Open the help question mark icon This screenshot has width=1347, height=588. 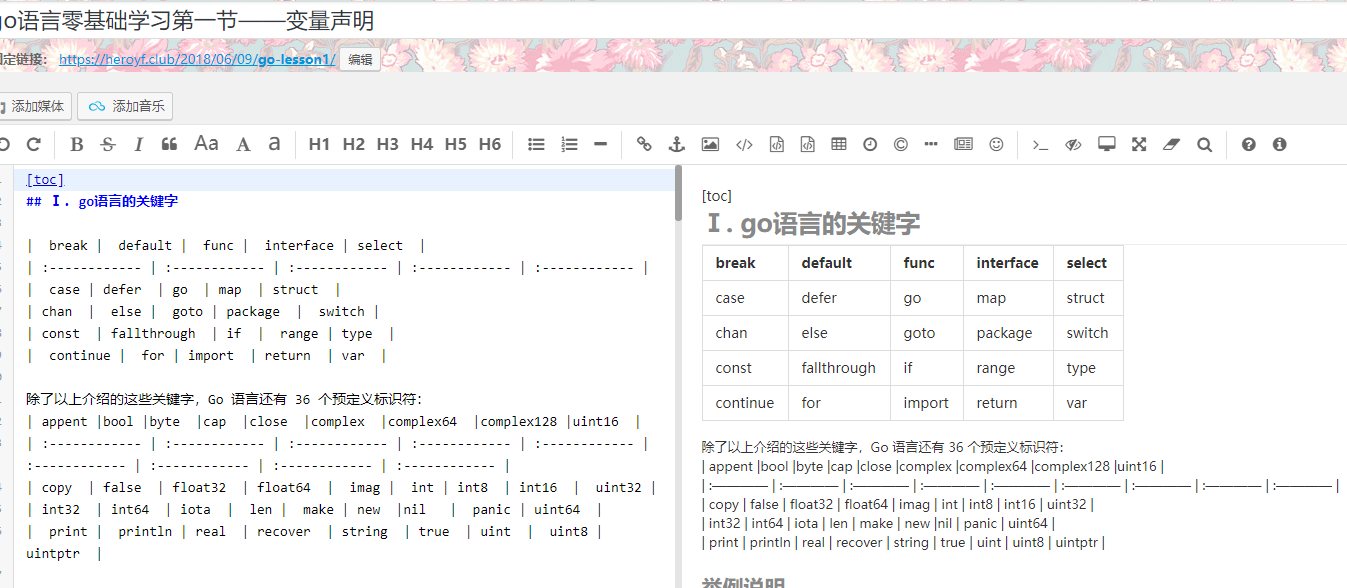(1248, 144)
